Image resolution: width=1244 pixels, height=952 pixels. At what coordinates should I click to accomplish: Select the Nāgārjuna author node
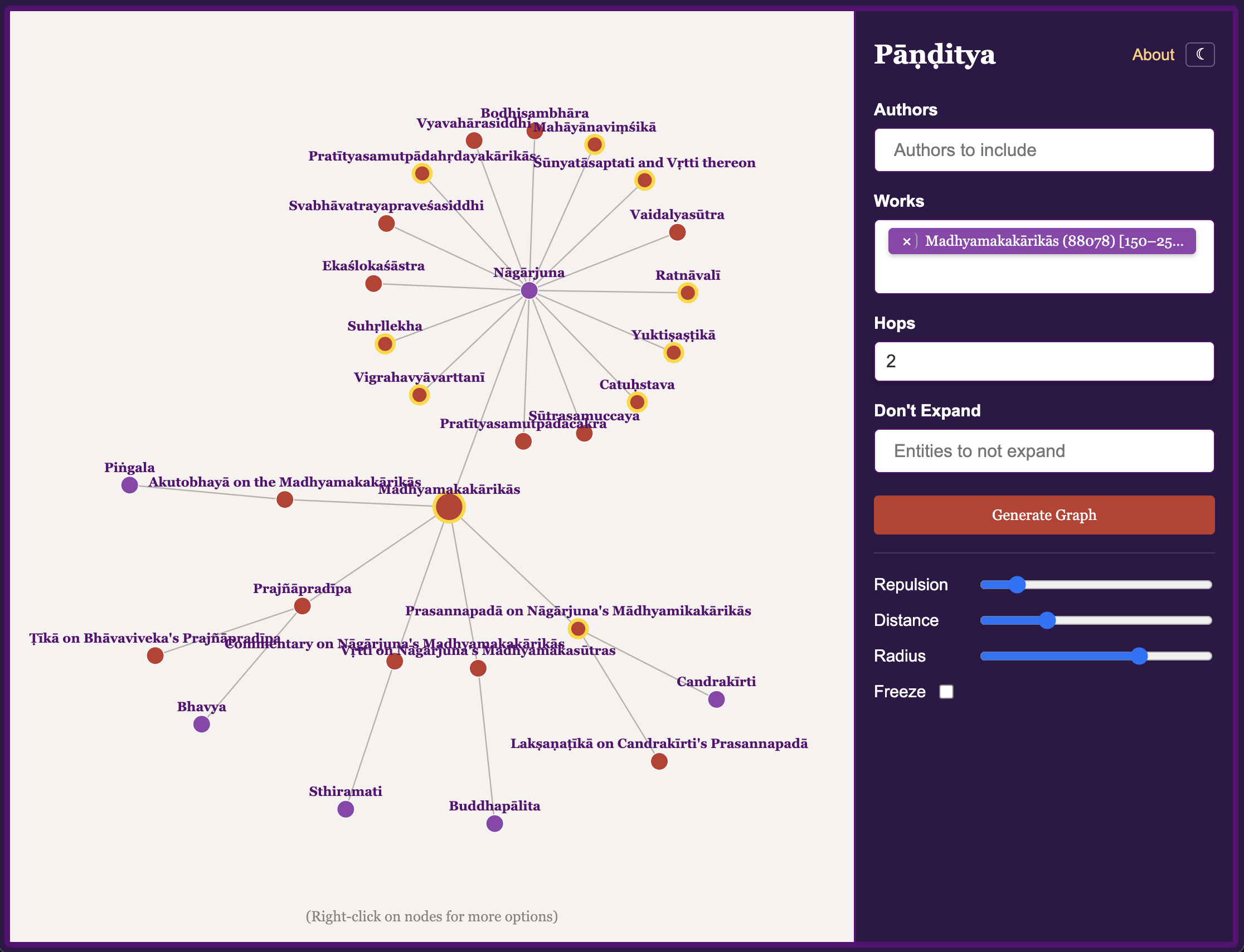pos(529,291)
